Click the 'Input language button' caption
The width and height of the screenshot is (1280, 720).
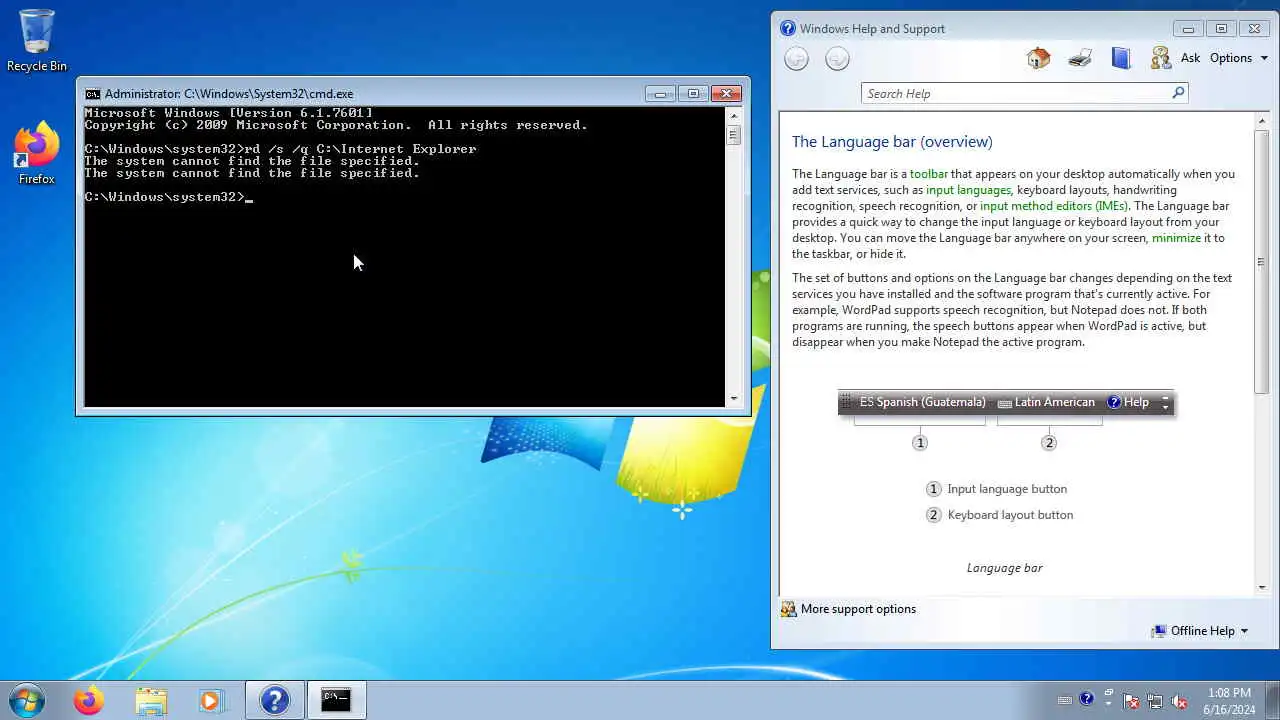coord(1007,489)
